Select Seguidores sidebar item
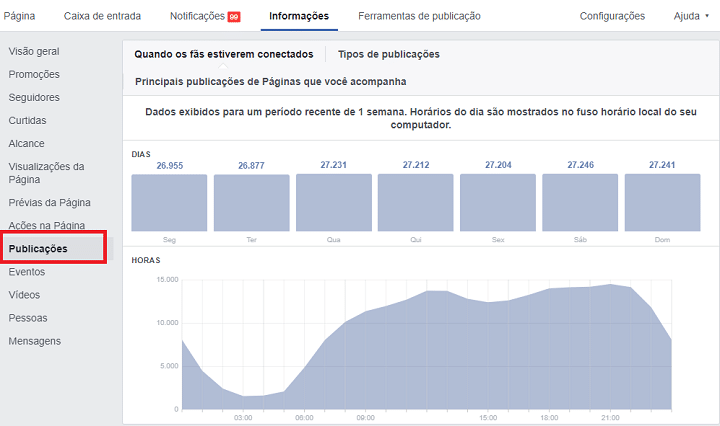 pos(34,97)
